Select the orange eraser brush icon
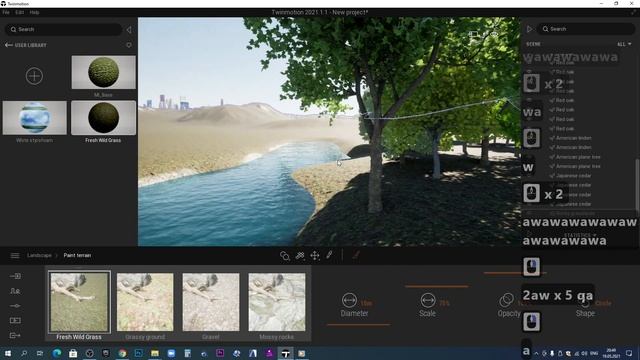Viewport: 640px width, 360px height. tap(356, 255)
